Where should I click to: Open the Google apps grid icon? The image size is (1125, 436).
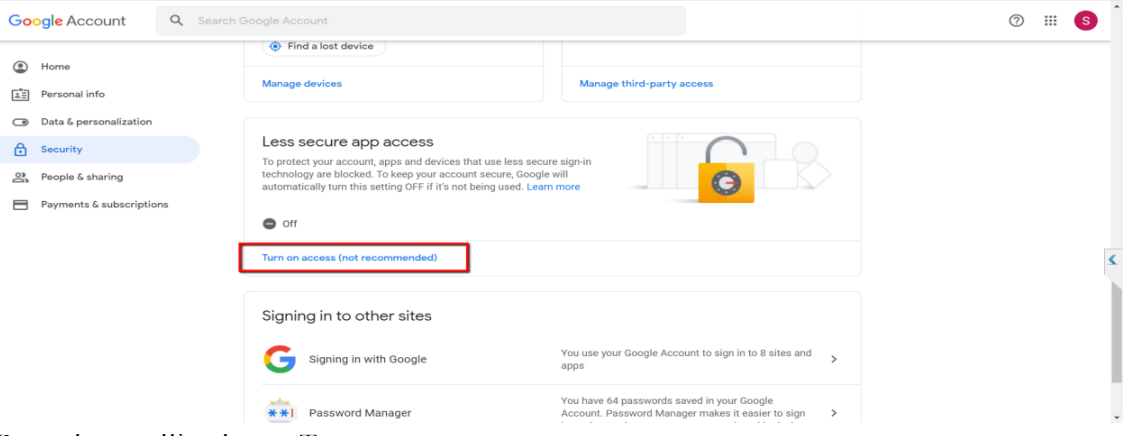pos(1050,20)
